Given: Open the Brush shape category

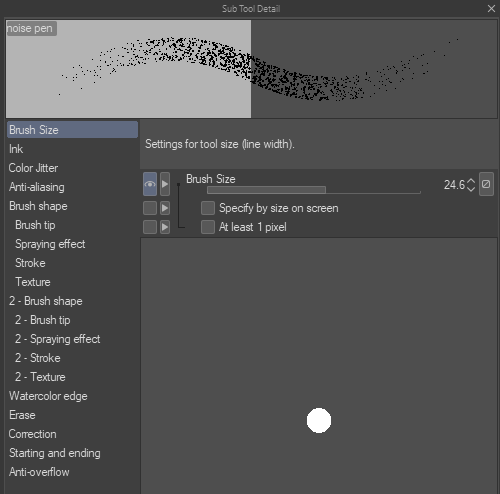Looking at the screenshot, I should coord(72,206).
